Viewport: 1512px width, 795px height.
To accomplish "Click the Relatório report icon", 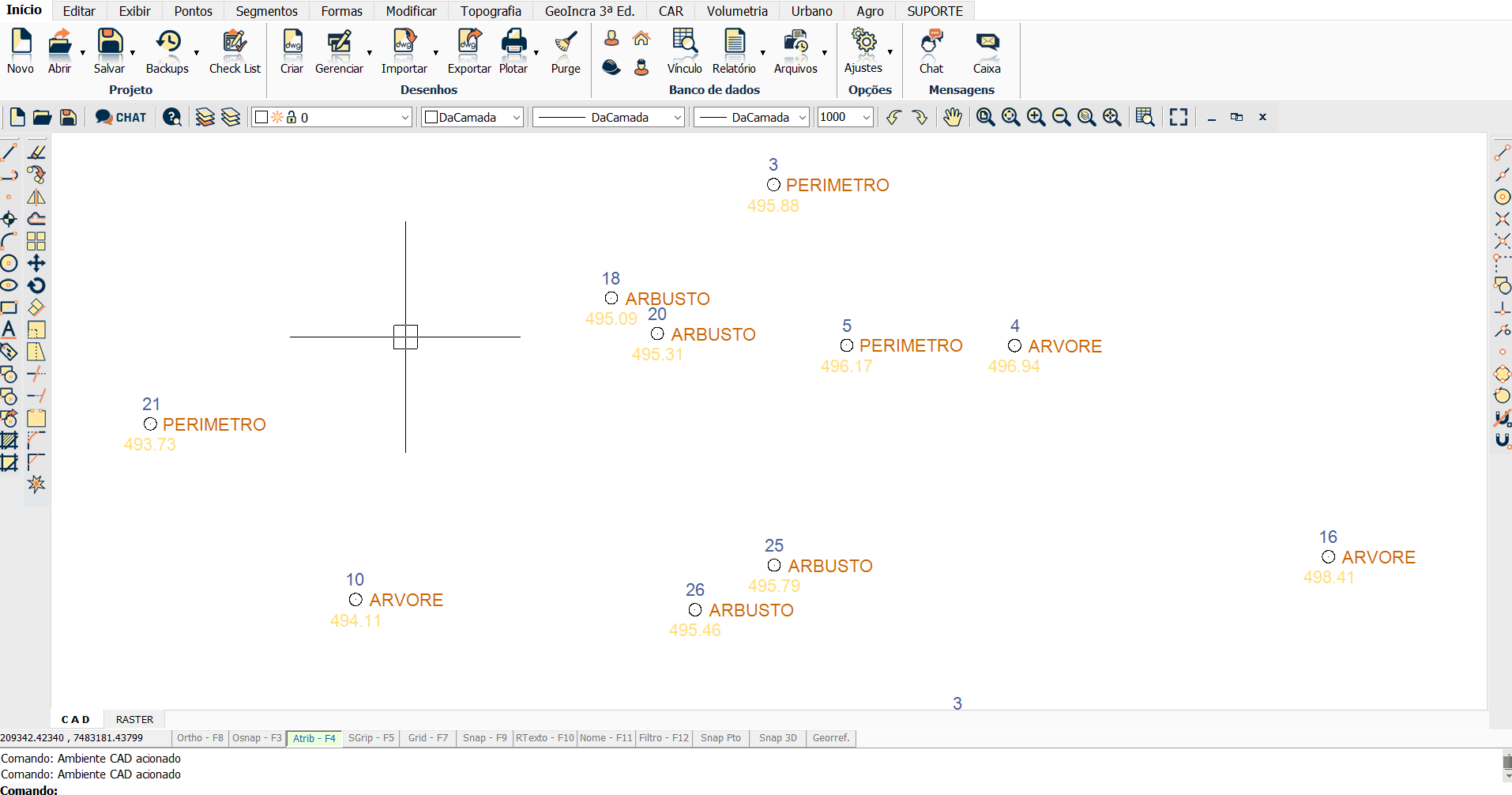I will (x=734, y=43).
